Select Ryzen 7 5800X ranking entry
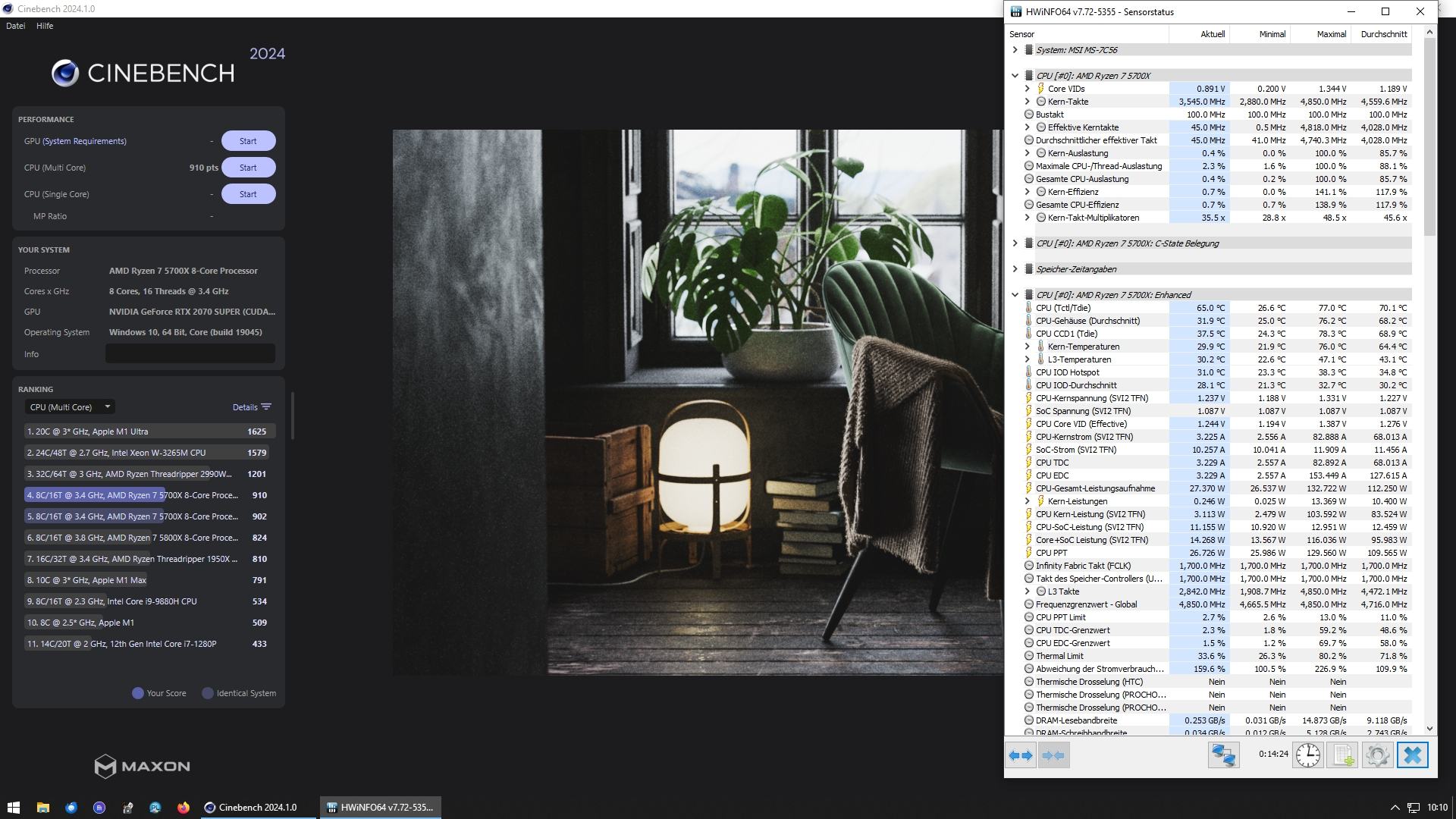This screenshot has width=1456, height=819. pyautogui.click(x=150, y=538)
